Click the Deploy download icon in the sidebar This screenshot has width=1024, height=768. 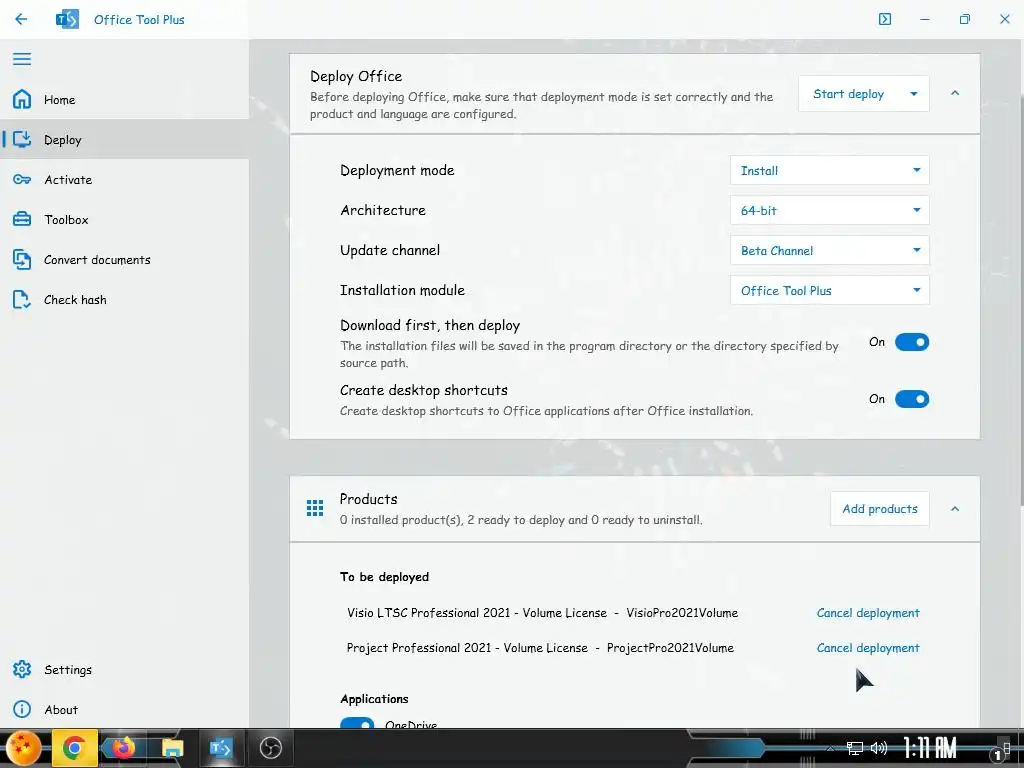click(x=22, y=139)
